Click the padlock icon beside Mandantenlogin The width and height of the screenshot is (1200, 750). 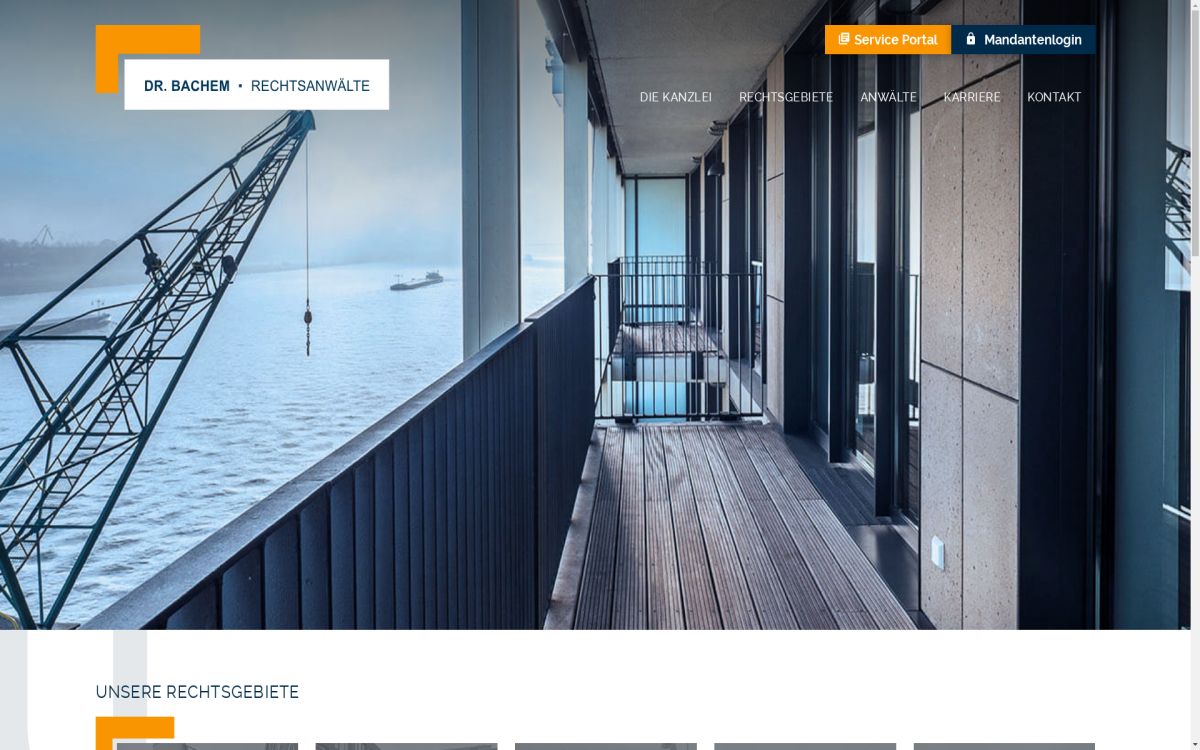(970, 39)
